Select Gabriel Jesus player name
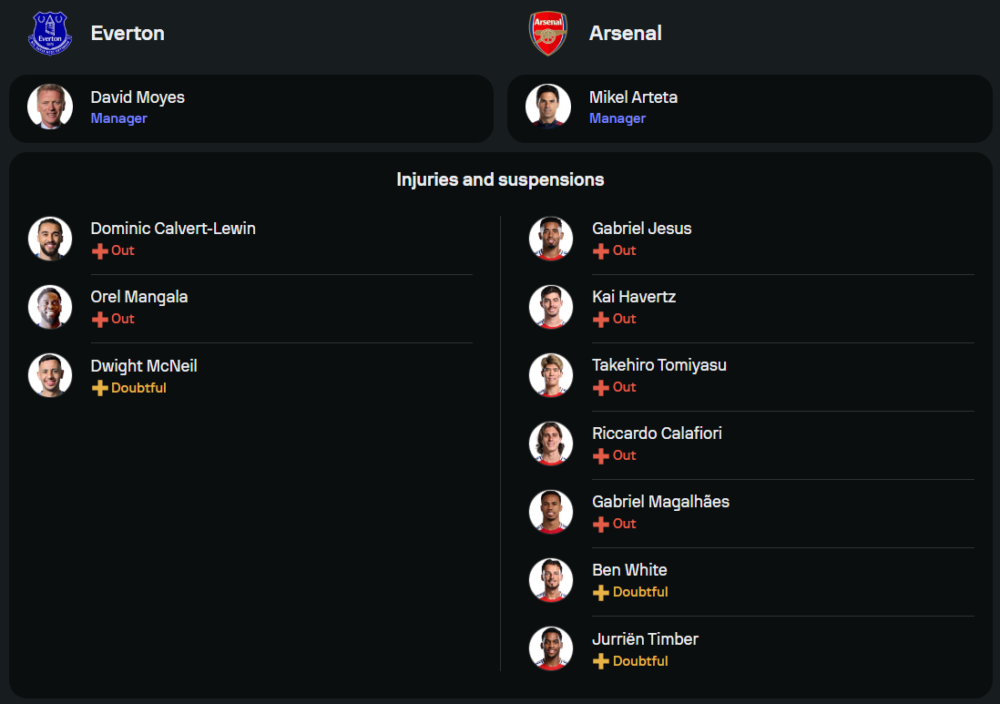Image resolution: width=1000 pixels, height=704 pixels. (641, 228)
